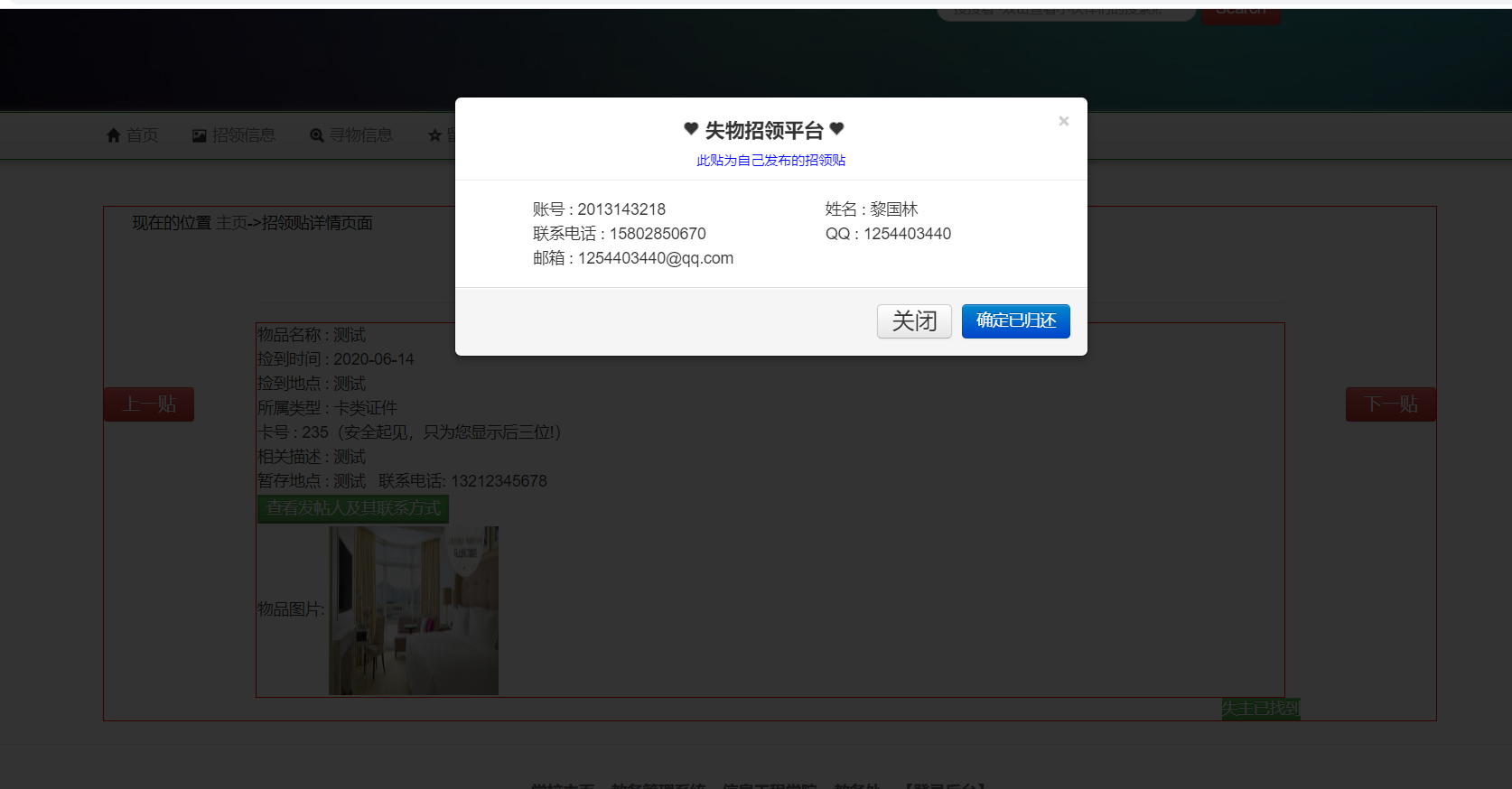Select the email 1254403440@qq.com
The height and width of the screenshot is (789, 1512).
pos(656,258)
